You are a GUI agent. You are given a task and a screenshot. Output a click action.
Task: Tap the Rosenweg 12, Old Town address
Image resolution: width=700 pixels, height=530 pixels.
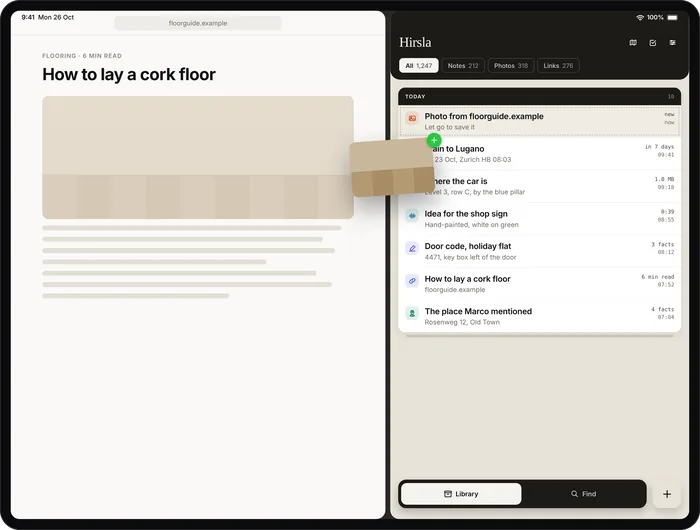point(462,322)
